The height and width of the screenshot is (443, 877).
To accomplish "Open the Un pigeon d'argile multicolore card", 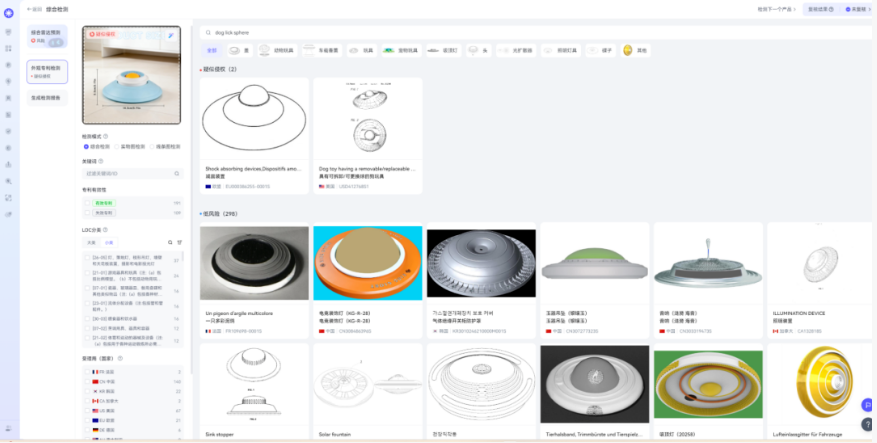I will pos(254,280).
